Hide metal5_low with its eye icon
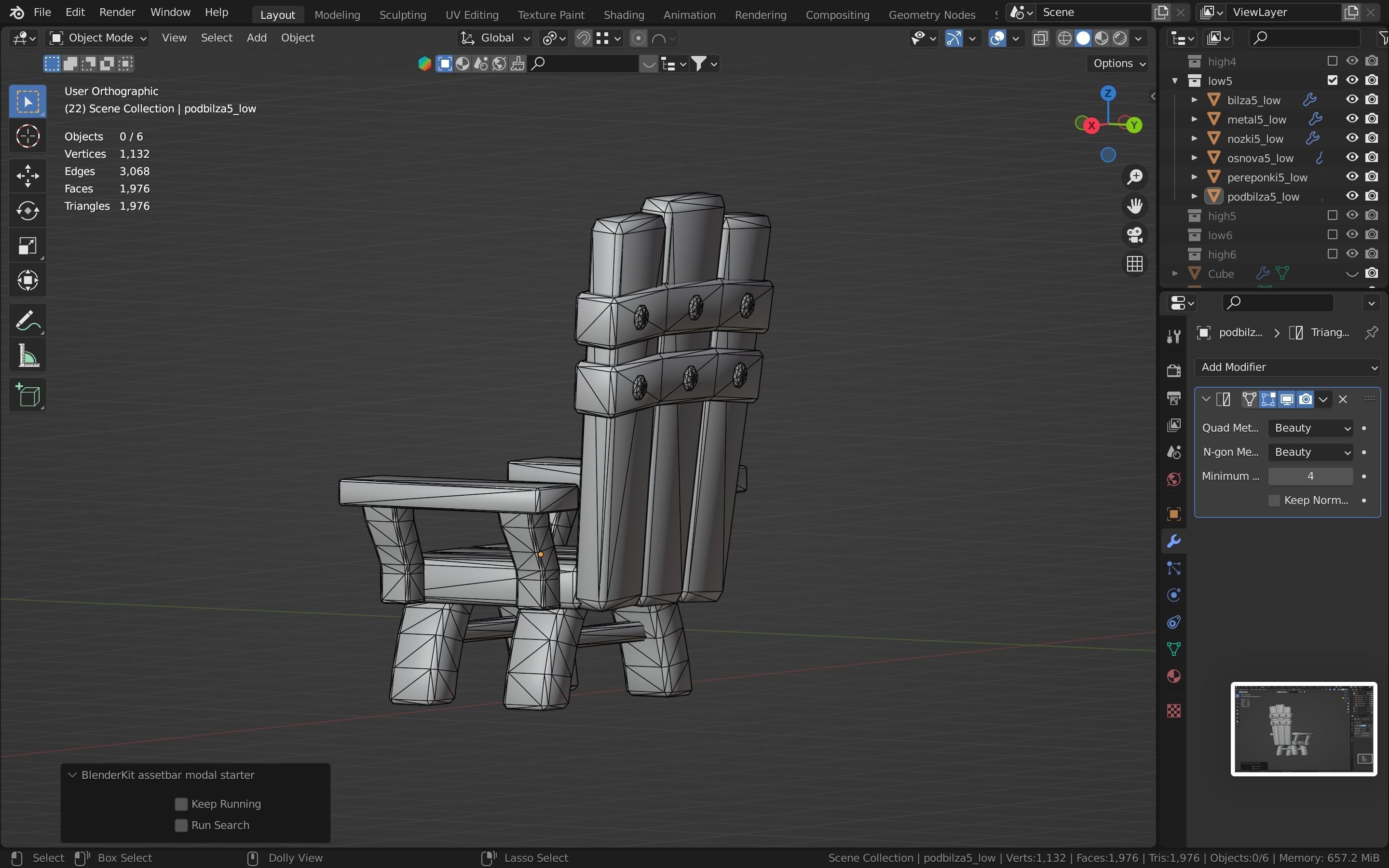 1352,119
